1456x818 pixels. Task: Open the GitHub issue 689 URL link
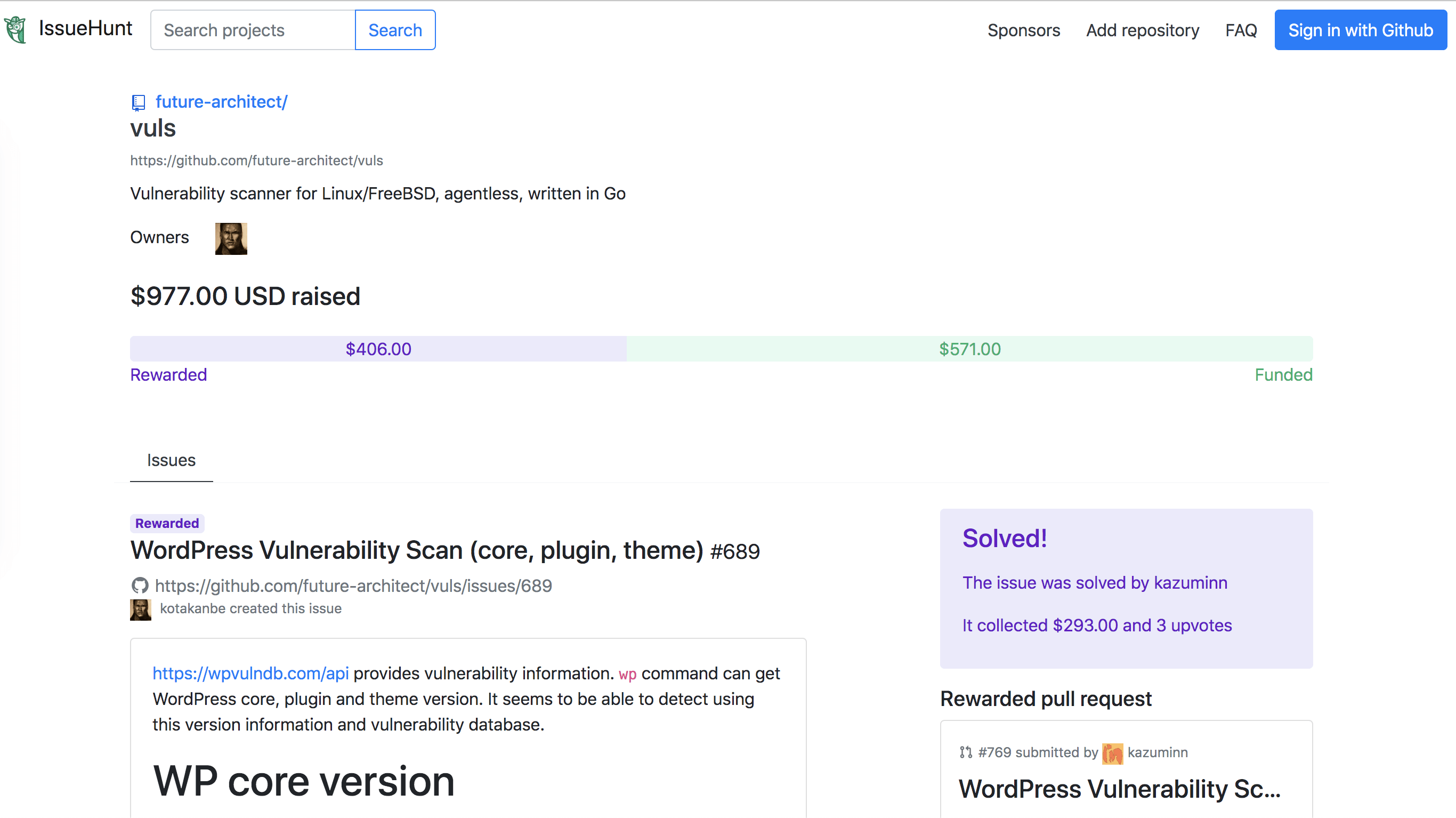[353, 586]
